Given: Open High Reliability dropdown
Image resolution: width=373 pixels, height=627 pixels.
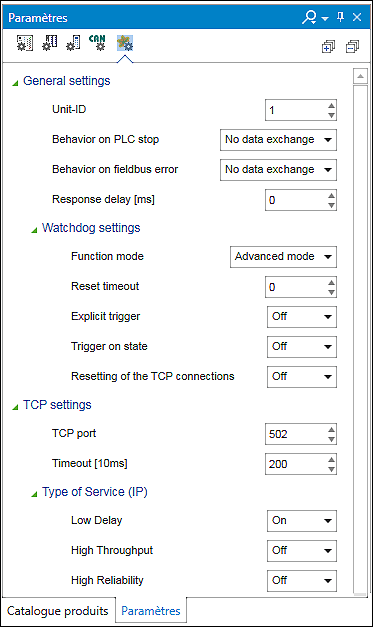Looking at the screenshot, I should click(302, 581).
